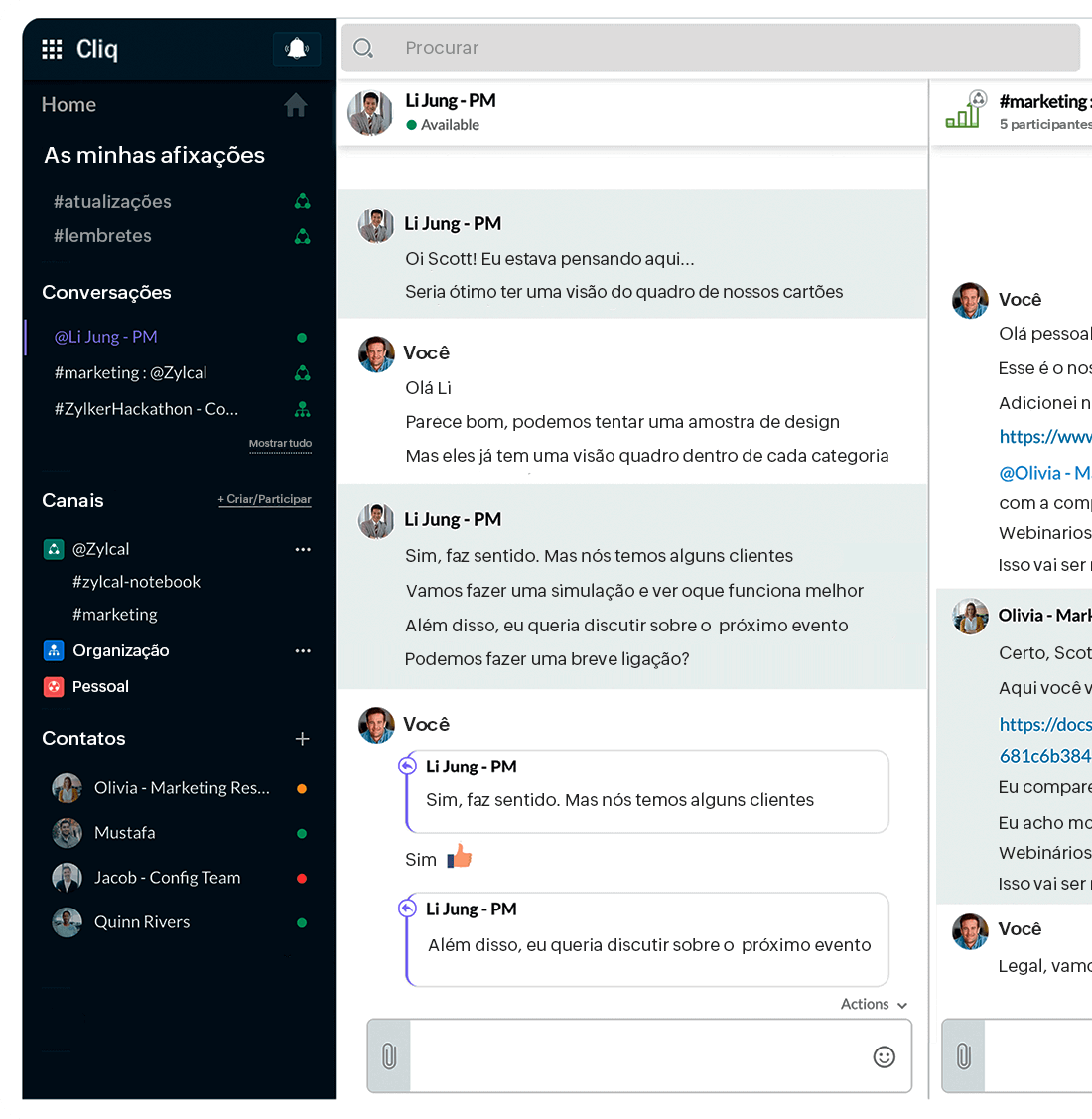Click the channel icon beside #lembretes
Screen dimensions: 1092x1119
pyautogui.click(x=303, y=236)
